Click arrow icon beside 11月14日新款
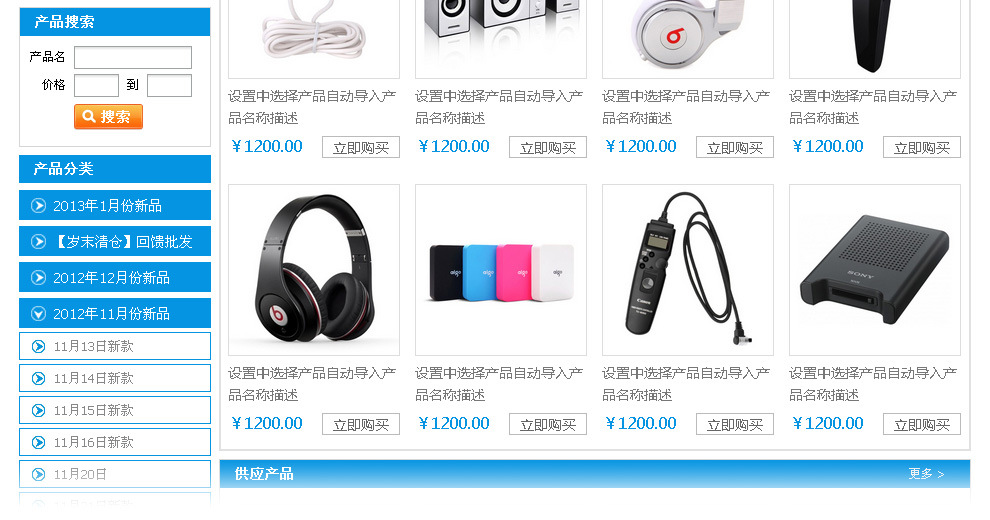 pos(39,378)
